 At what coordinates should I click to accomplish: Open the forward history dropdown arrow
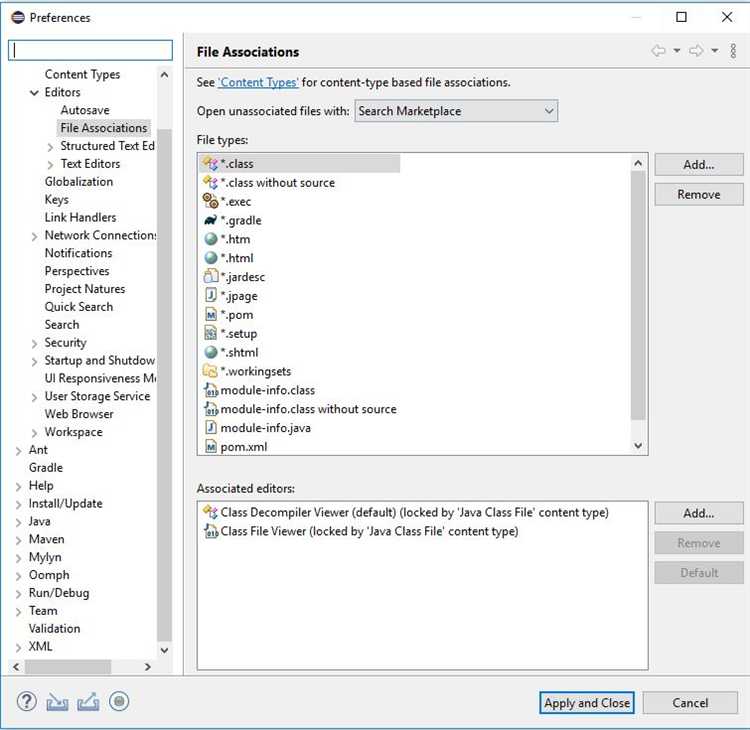click(x=715, y=51)
